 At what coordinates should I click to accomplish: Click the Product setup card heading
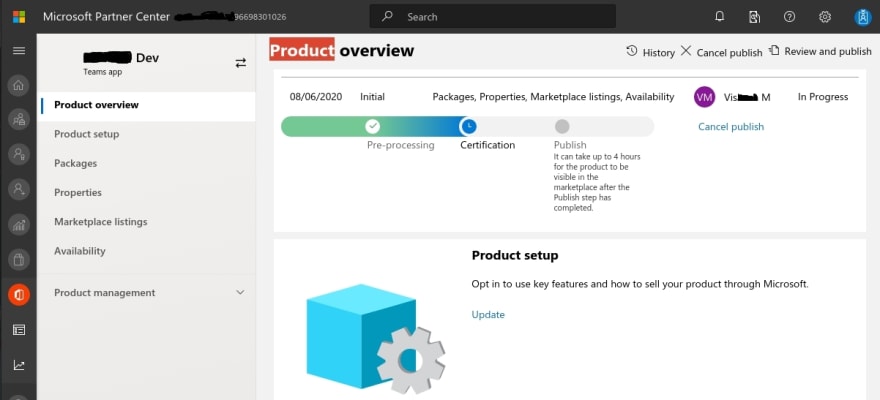pyautogui.click(x=515, y=256)
